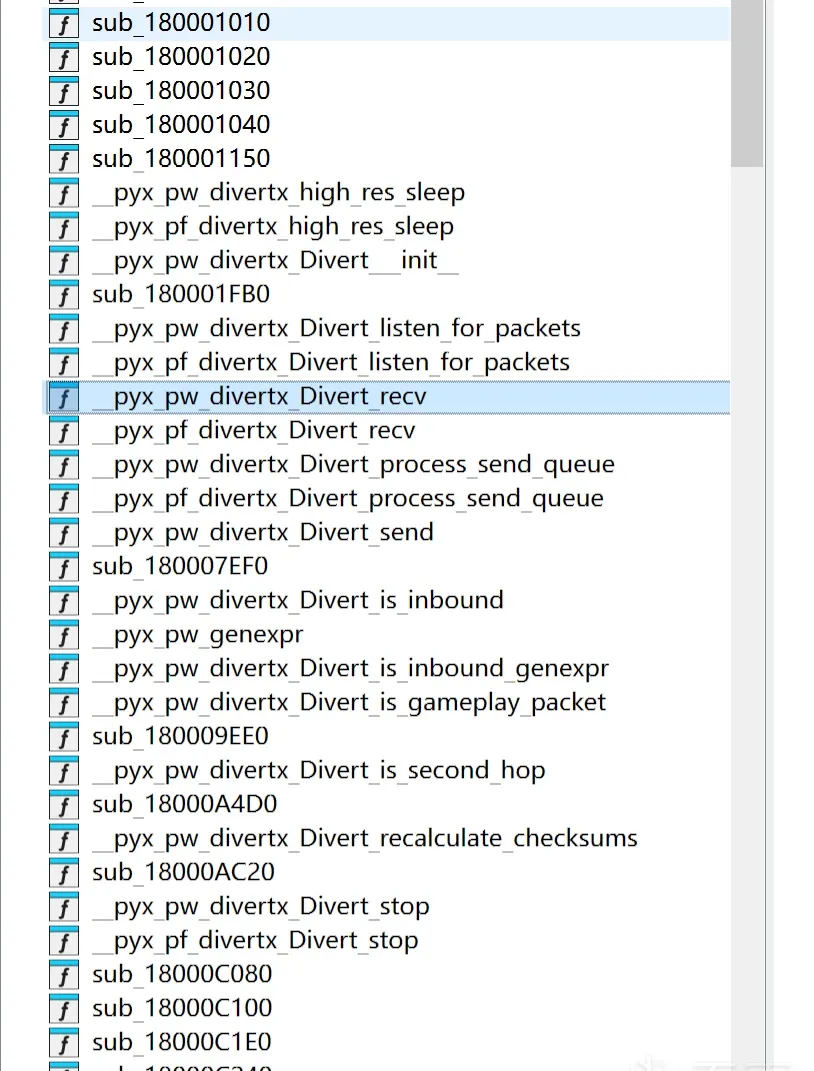Click function icon beside __pyx_pw_divertx_Divert_is_inbound
The height and width of the screenshot is (1071, 814).
64,602
